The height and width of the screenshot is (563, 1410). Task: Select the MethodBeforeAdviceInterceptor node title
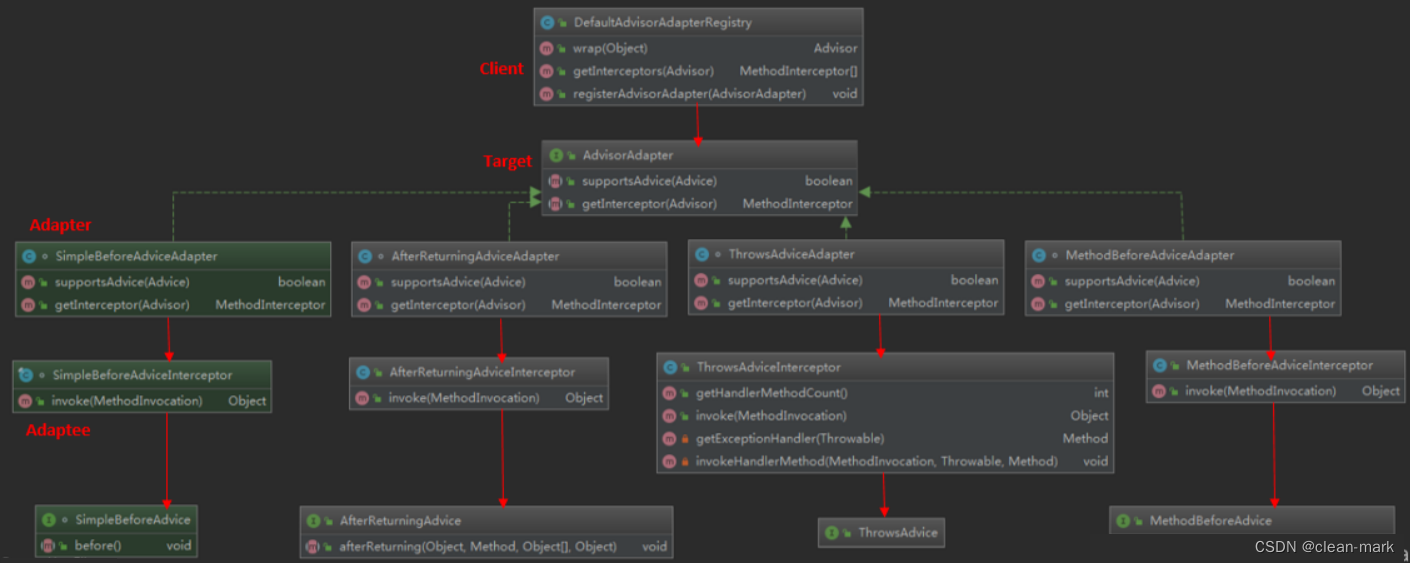pyautogui.click(x=1279, y=366)
